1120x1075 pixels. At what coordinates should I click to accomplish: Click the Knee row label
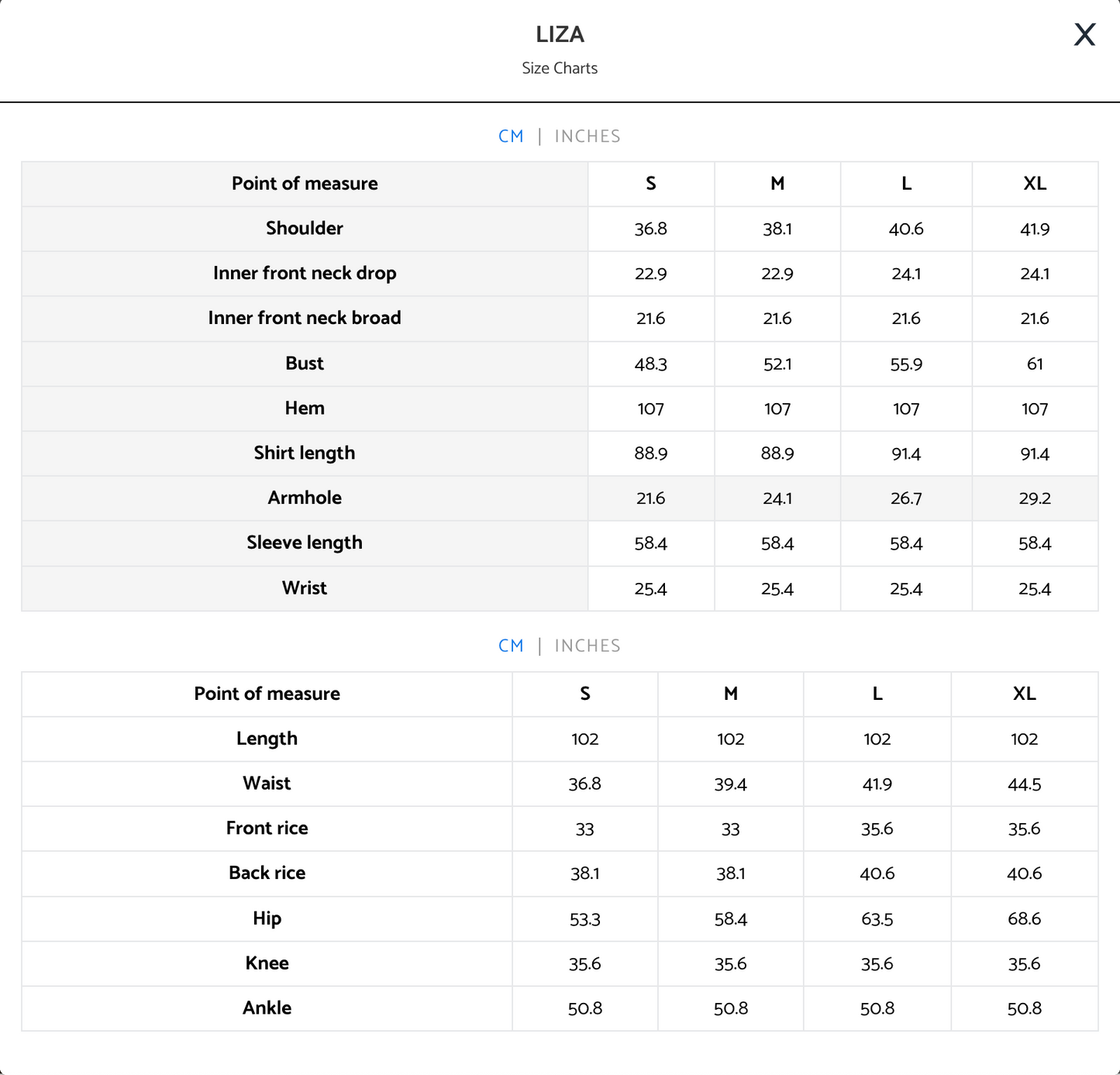tap(267, 964)
